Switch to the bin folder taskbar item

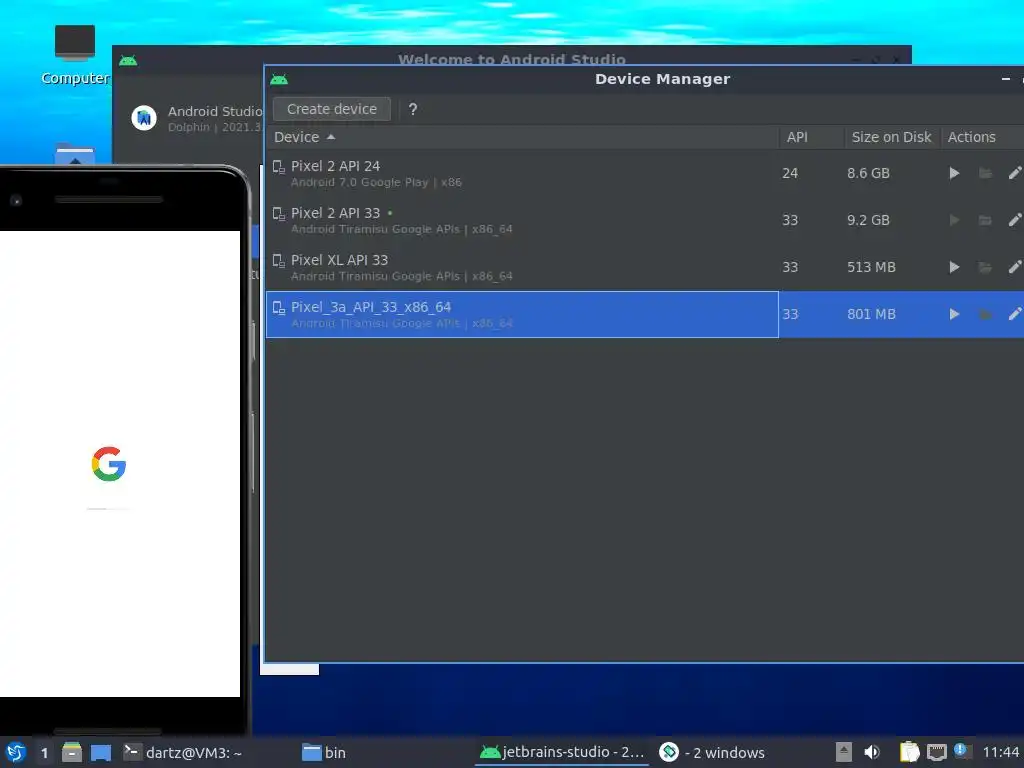click(324, 752)
